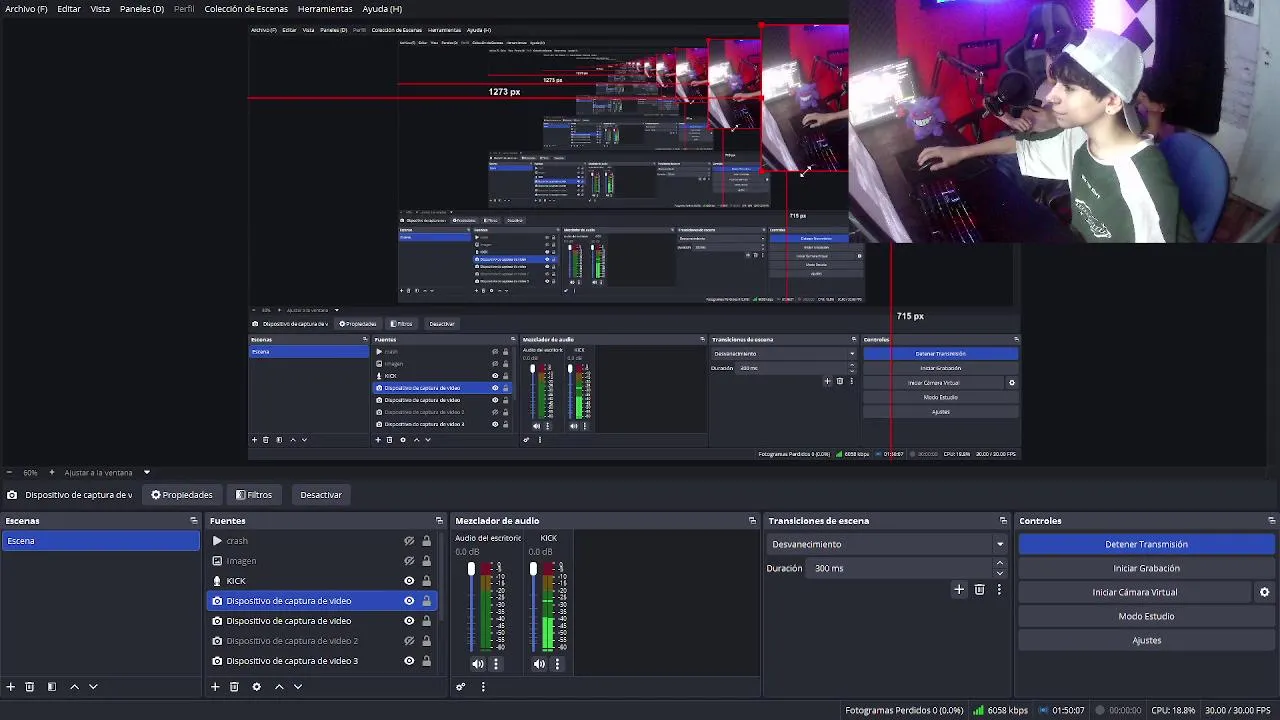Image resolution: width=1280 pixels, height=720 pixels.
Task: Move scene down arrow in Escenas toolbar
Action: click(93, 687)
